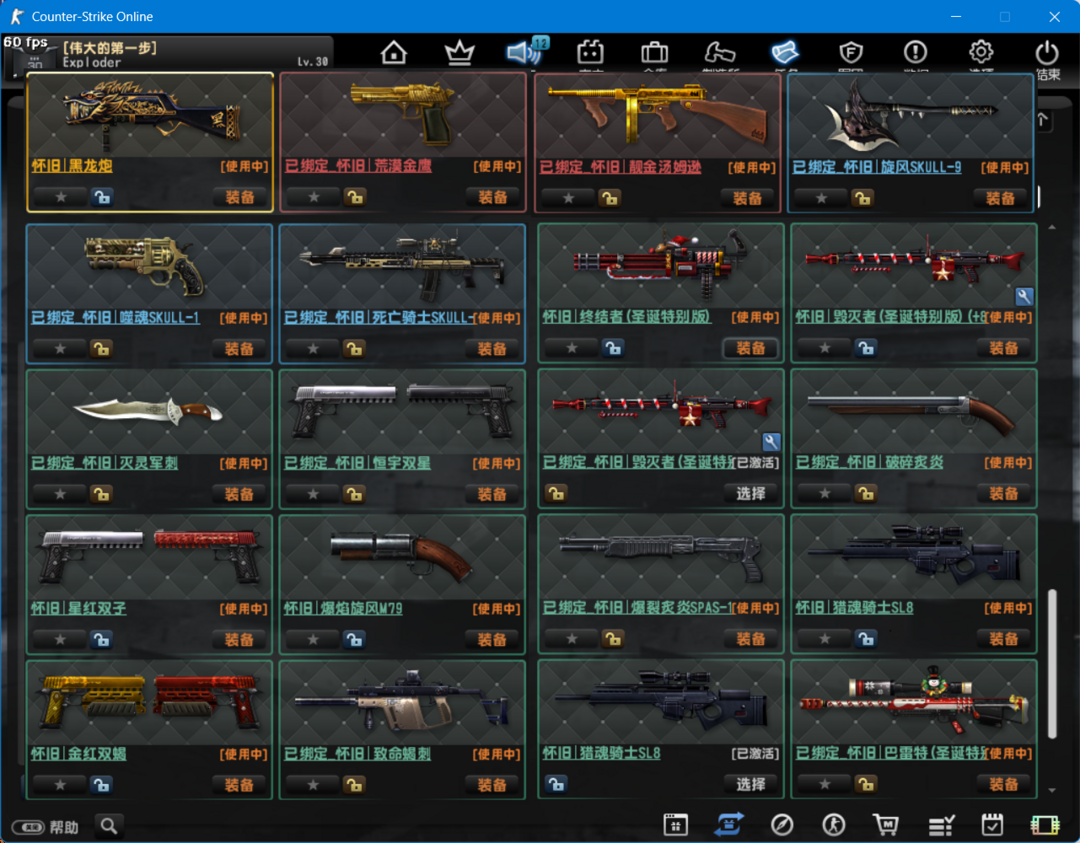1080x843 pixels.
Task: Click the checklist icon in bottom bar
Action: (941, 825)
